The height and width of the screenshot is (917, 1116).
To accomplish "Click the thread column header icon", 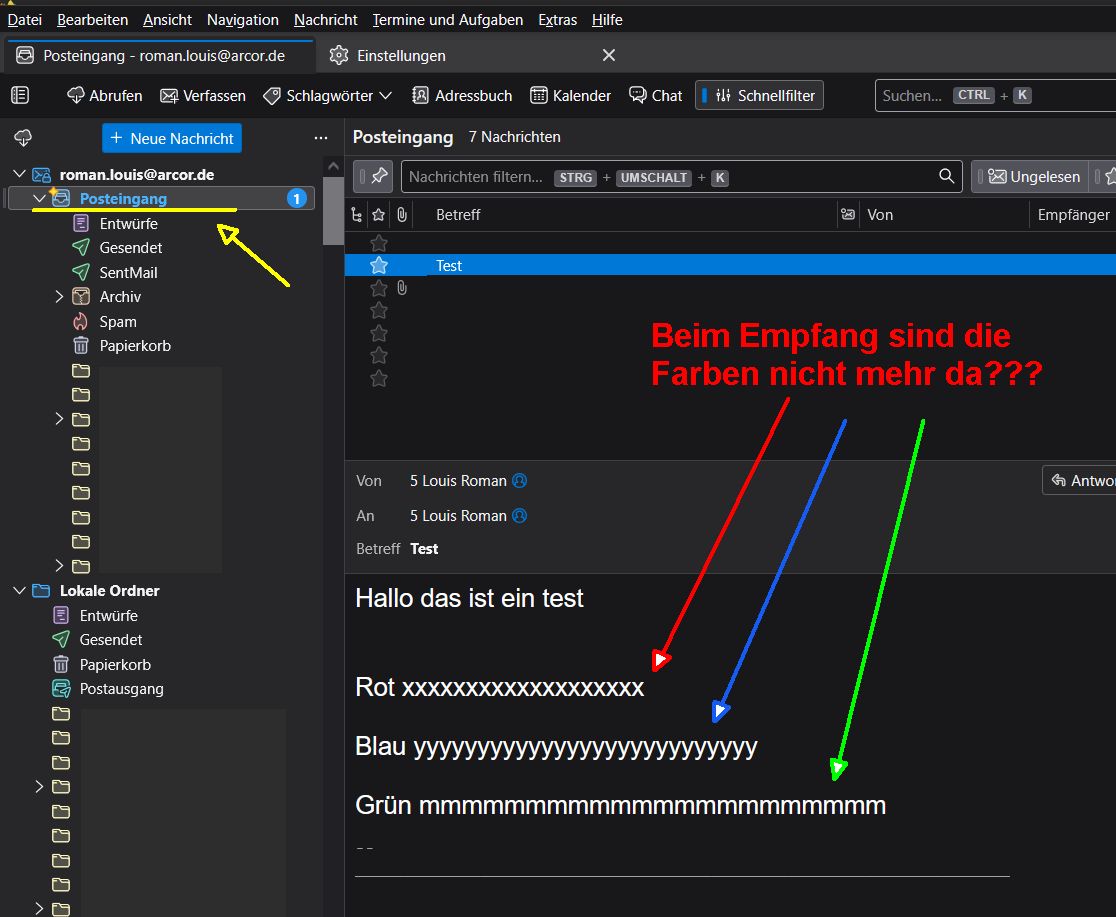I will pyautogui.click(x=357, y=214).
